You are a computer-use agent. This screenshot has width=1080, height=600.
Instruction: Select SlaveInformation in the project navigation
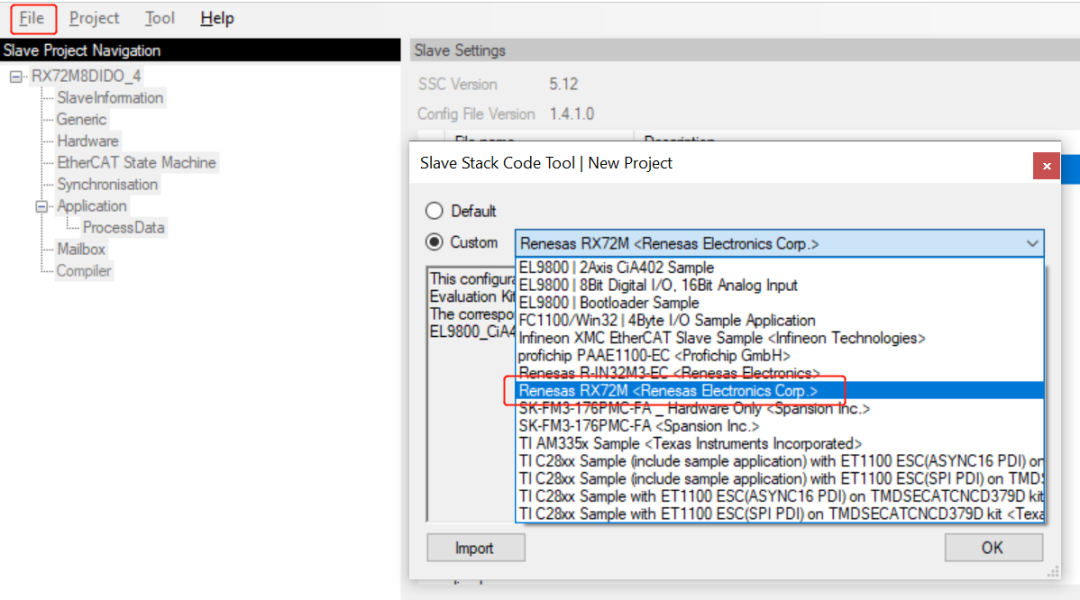pos(110,97)
